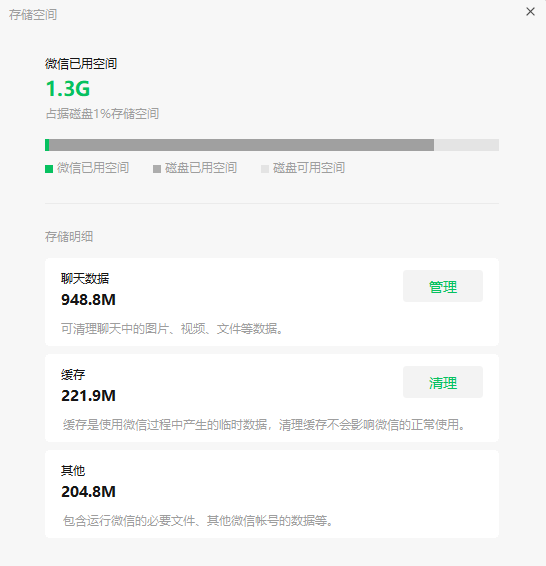The height and width of the screenshot is (566, 546).
Task: Click the 聊天数据 card title
Action: pos(85,278)
